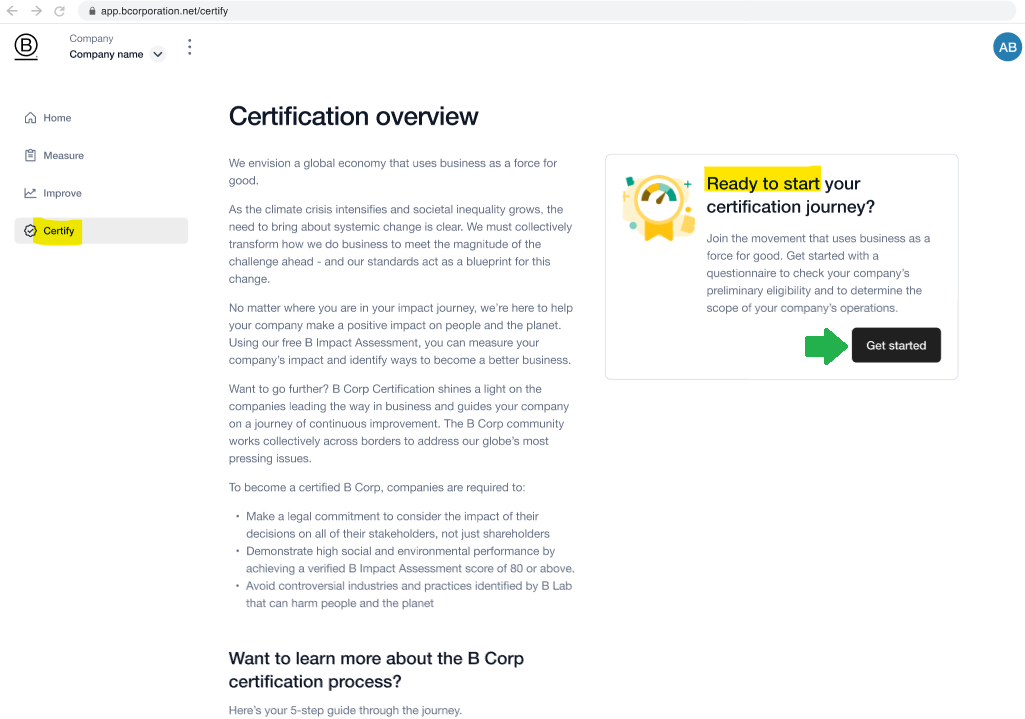
Task: Click the "We envision a global economy" paragraph
Action: [x=393, y=172]
